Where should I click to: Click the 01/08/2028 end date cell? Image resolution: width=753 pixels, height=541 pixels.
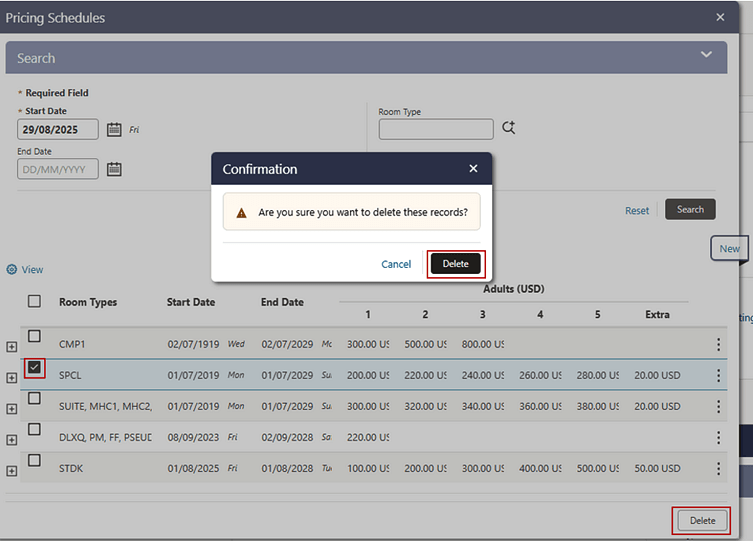pyautogui.click(x=287, y=469)
